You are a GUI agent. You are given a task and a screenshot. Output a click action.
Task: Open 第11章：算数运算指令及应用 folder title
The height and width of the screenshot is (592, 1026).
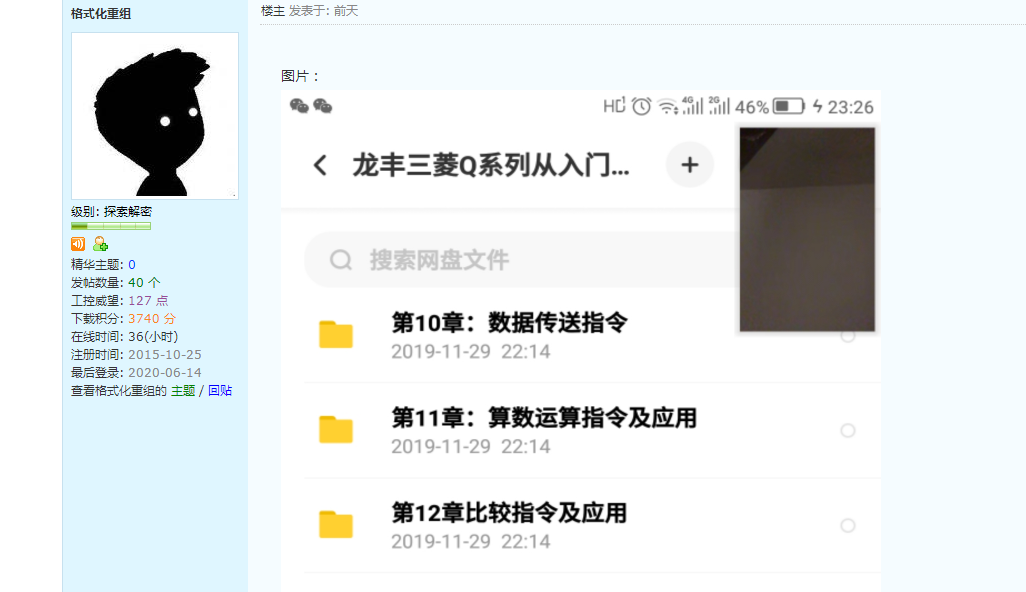point(543,417)
